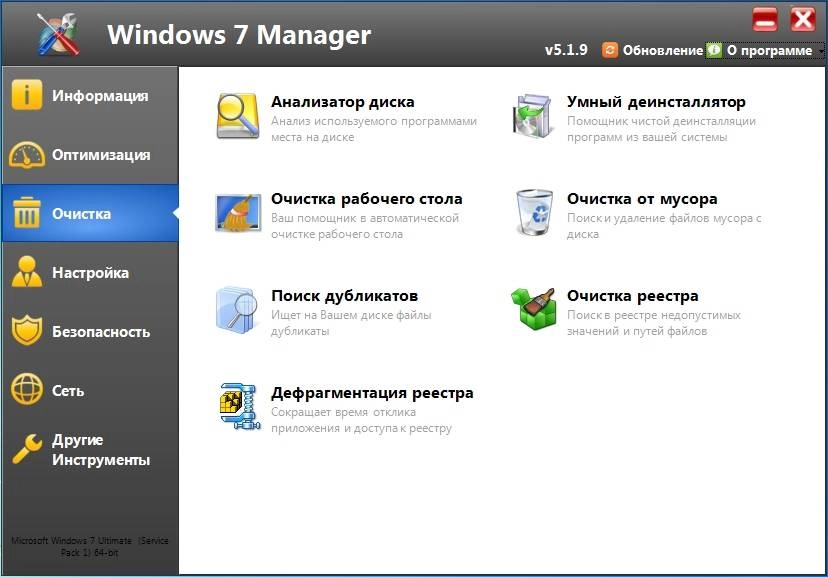Minimize the window with the red button

click(x=765, y=20)
